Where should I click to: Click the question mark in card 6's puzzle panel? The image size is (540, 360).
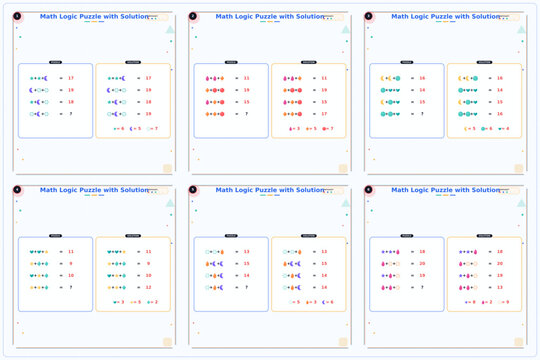click(x=422, y=287)
